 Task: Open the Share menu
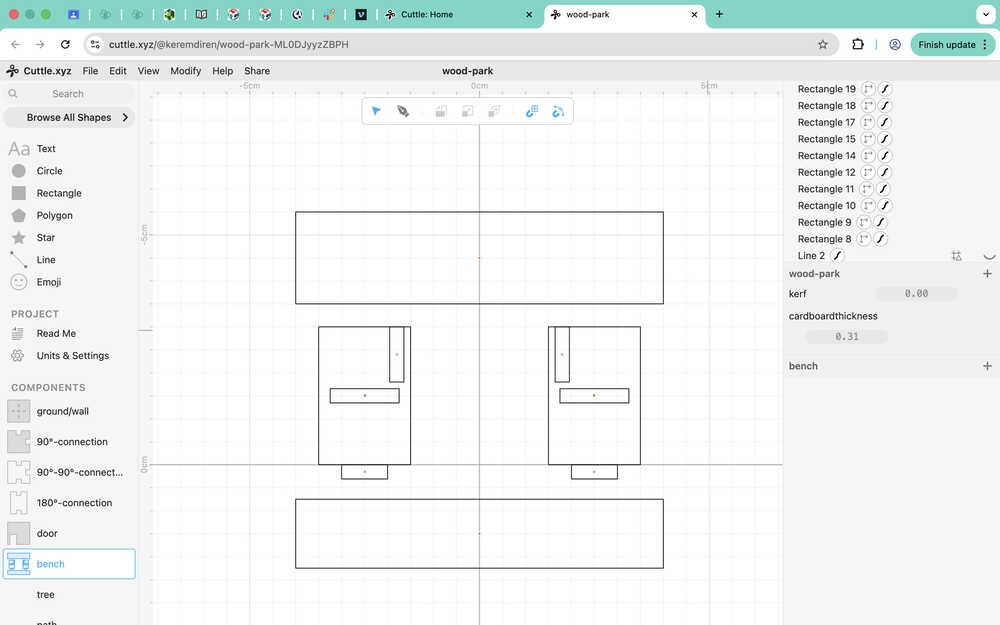click(257, 71)
